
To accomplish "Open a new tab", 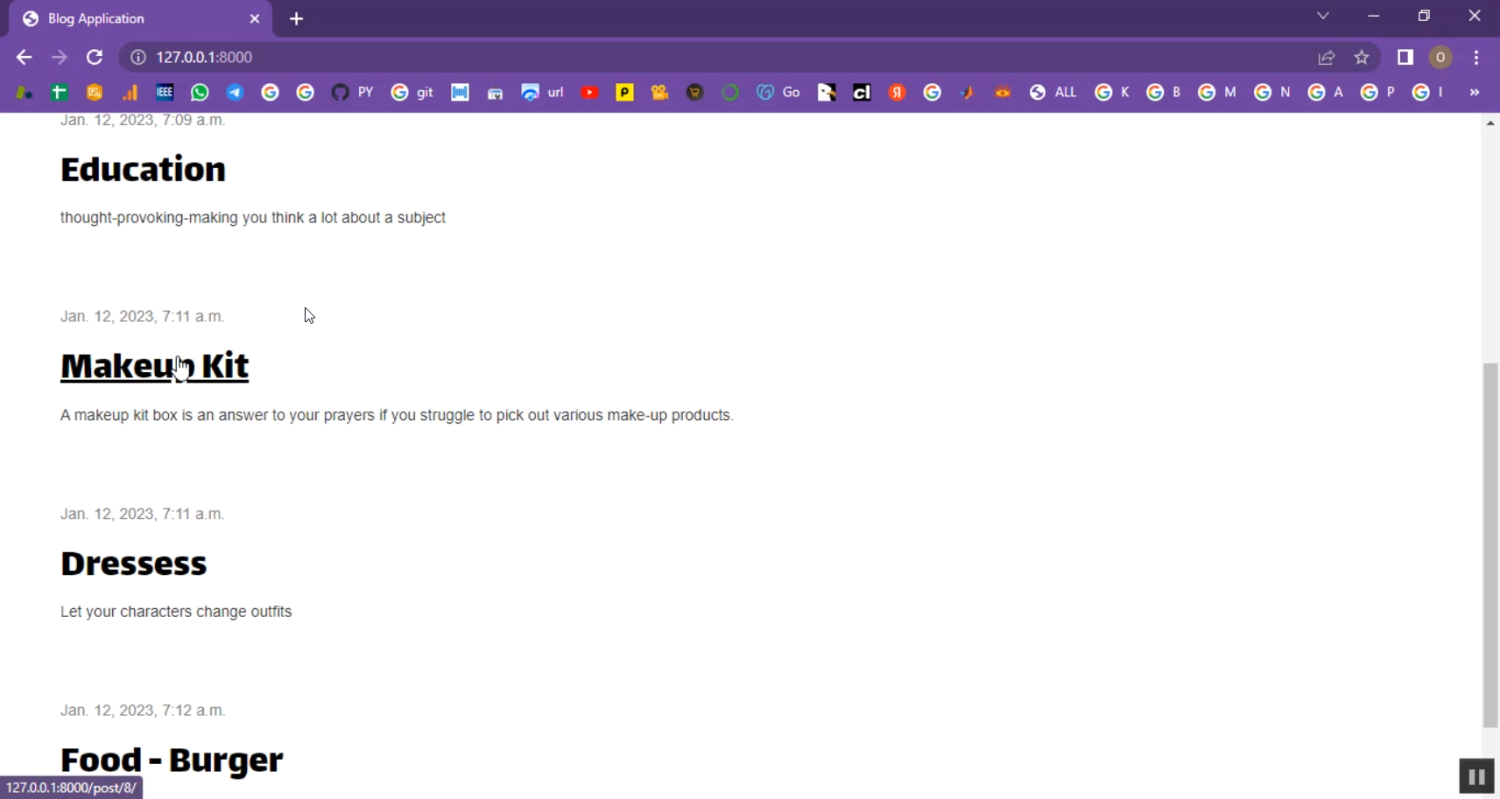I will [x=296, y=19].
